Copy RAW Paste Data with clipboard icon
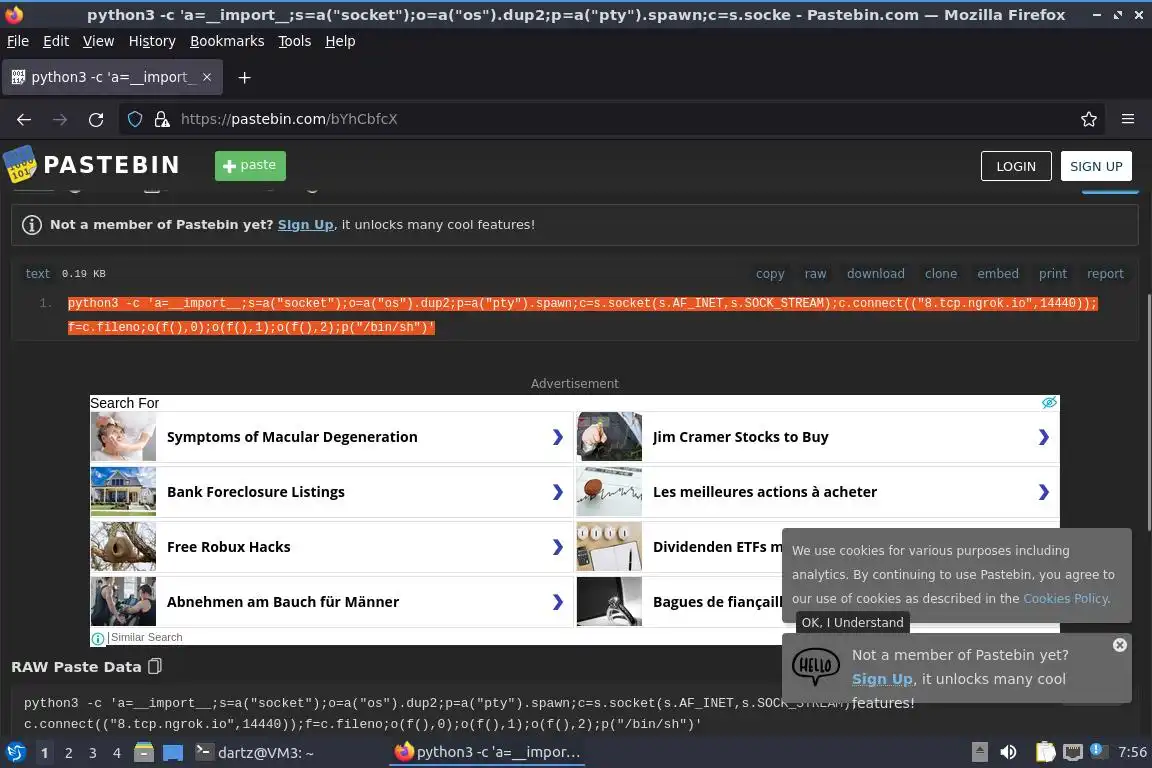The height and width of the screenshot is (768, 1152). pos(155,666)
